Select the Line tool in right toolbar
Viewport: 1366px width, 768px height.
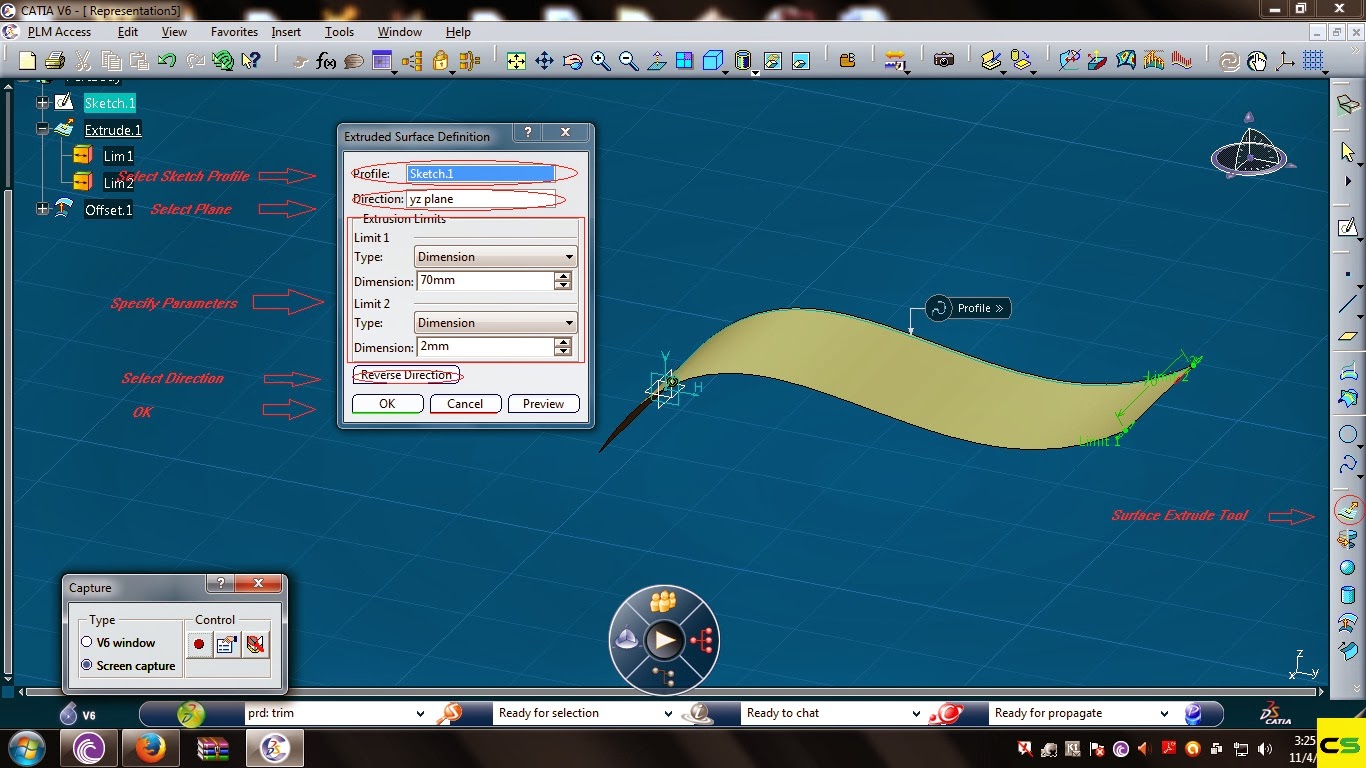click(1348, 303)
